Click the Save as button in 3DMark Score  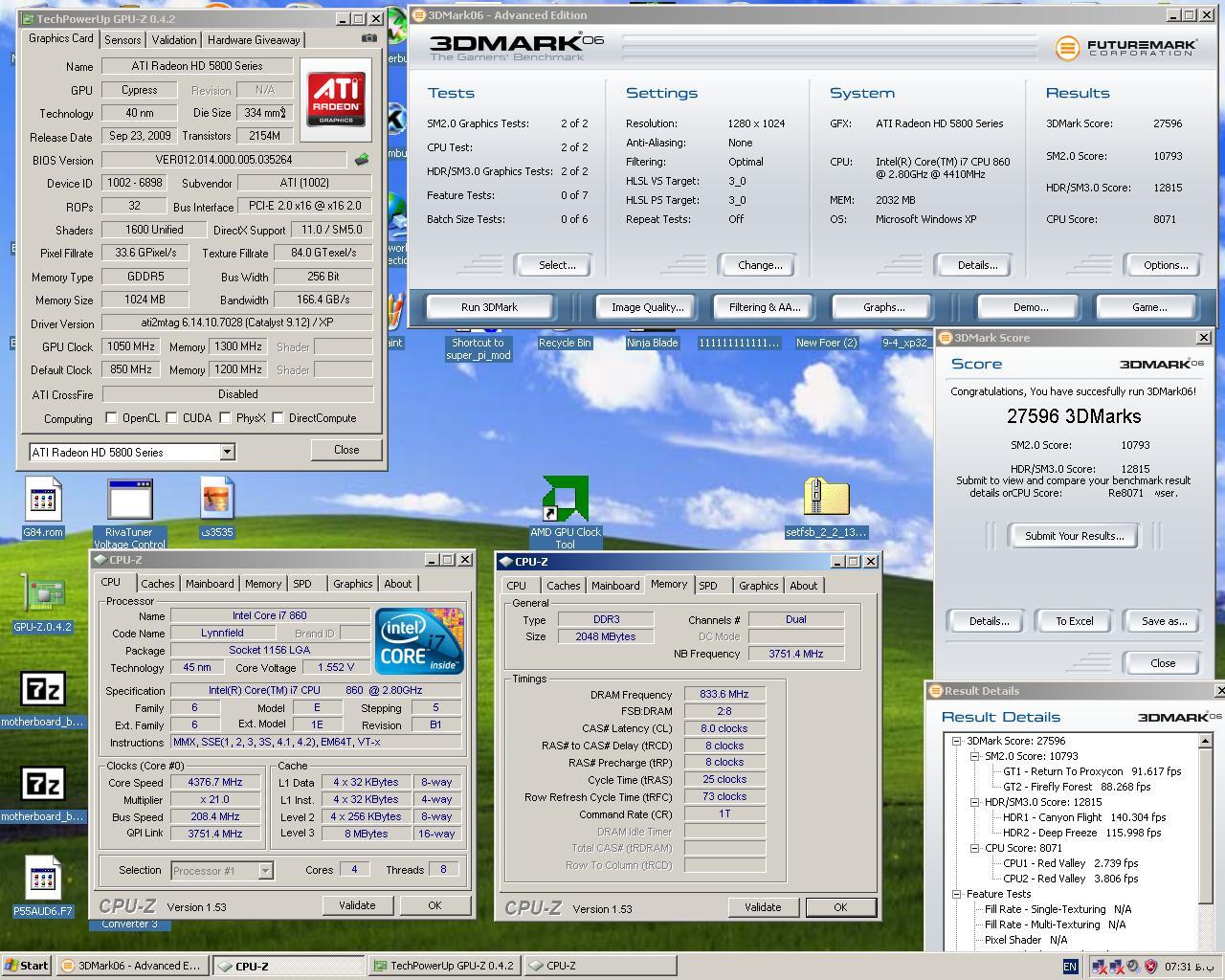tap(1164, 621)
